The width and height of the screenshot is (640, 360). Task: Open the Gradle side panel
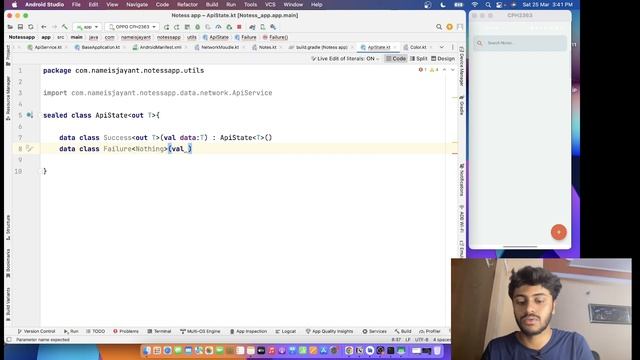[462, 106]
